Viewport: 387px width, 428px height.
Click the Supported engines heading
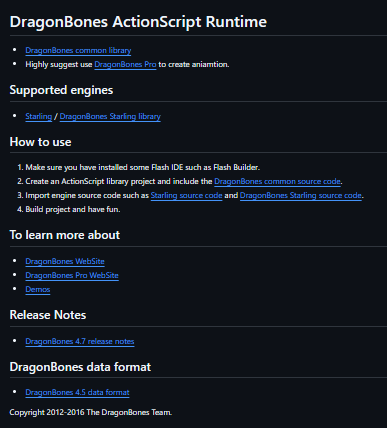pyautogui.click(x=61, y=90)
